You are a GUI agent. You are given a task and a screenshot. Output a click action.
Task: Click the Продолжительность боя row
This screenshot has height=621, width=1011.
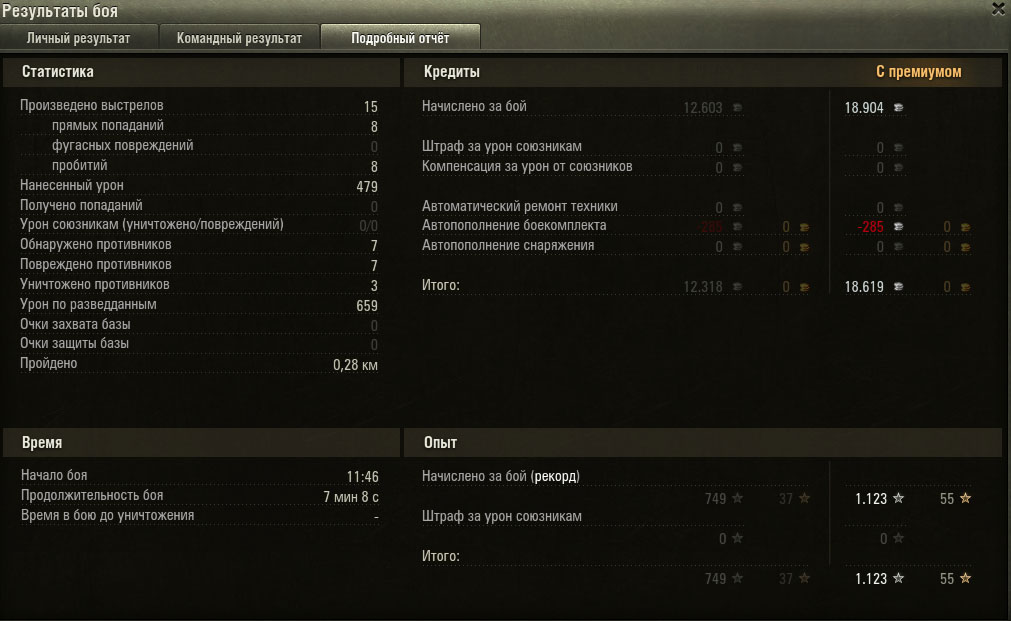(199, 496)
